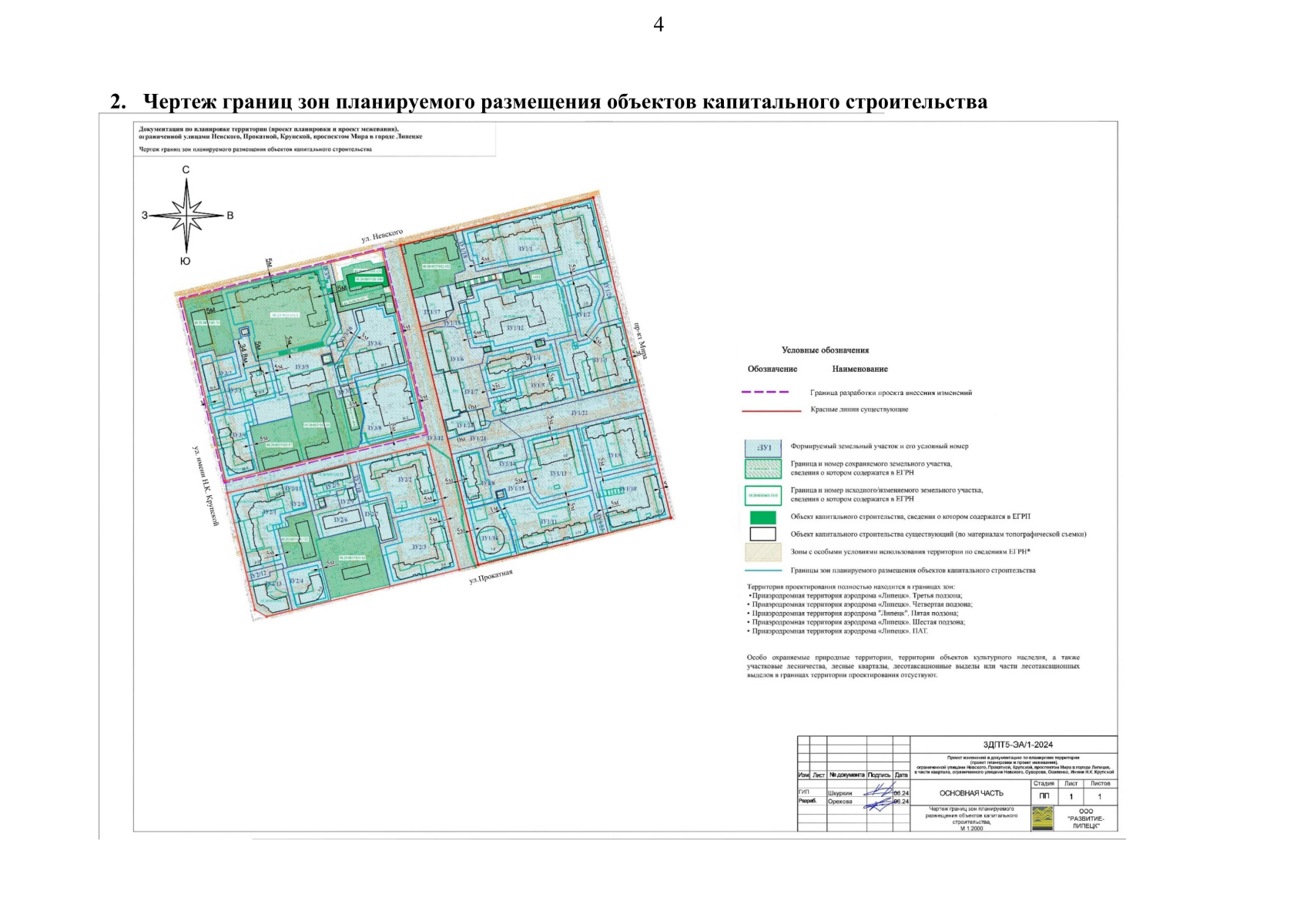1307x924 pixels.
Task: Click parcel ЗУ1/22 on the map
Action: click(x=578, y=413)
